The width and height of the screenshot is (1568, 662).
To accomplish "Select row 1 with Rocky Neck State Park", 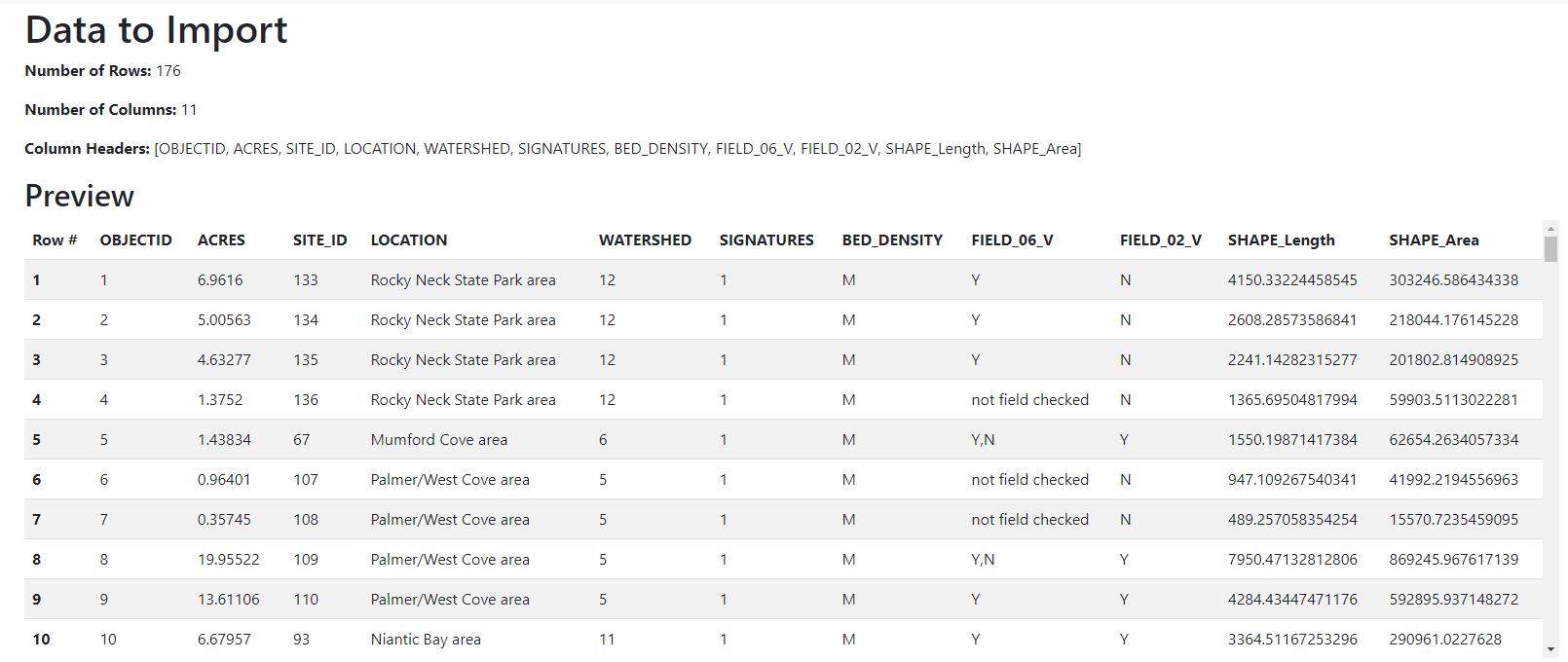I will tap(463, 279).
